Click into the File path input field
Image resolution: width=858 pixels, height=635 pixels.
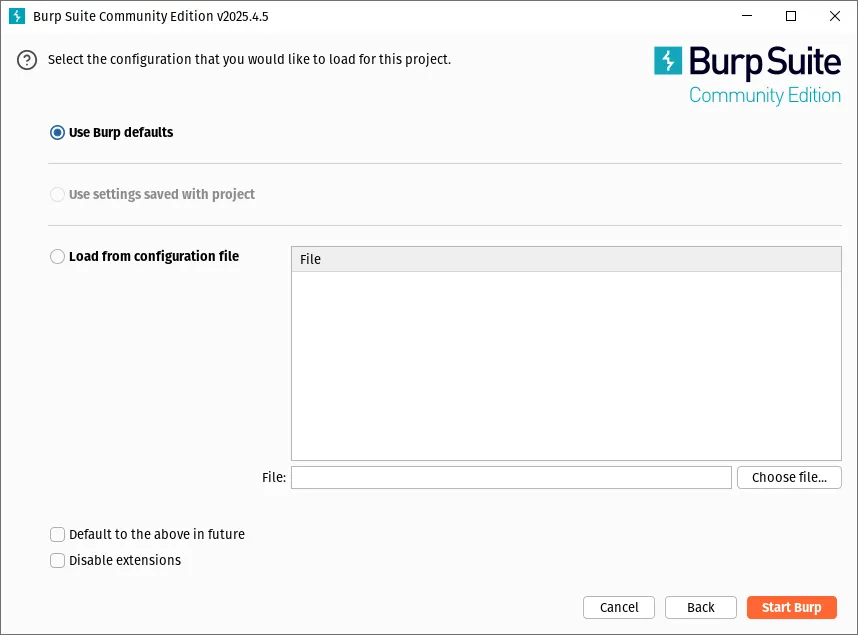tap(511, 477)
